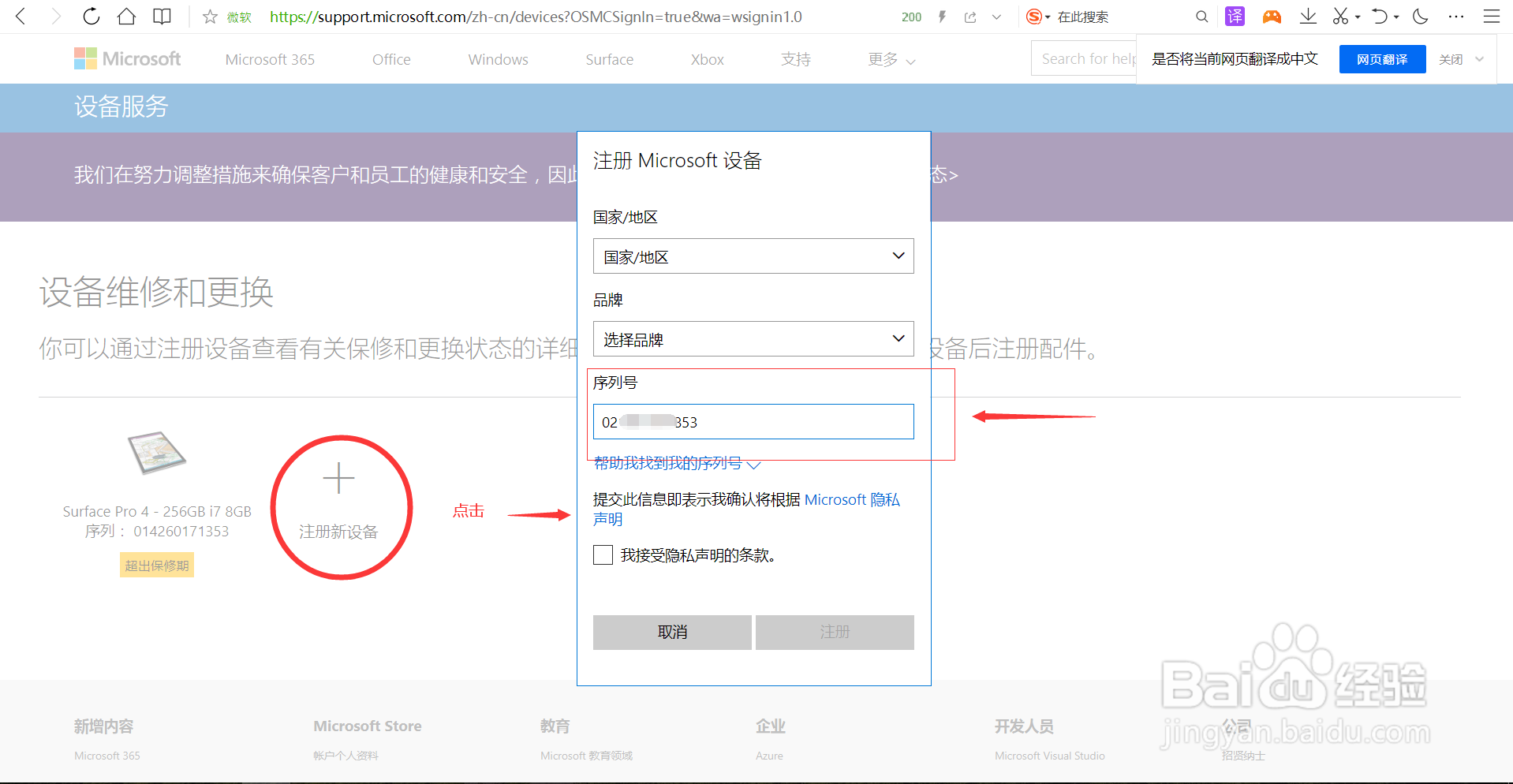This screenshot has height=784, width=1513.
Task: Toggle night mode moon icon
Action: tap(1421, 17)
